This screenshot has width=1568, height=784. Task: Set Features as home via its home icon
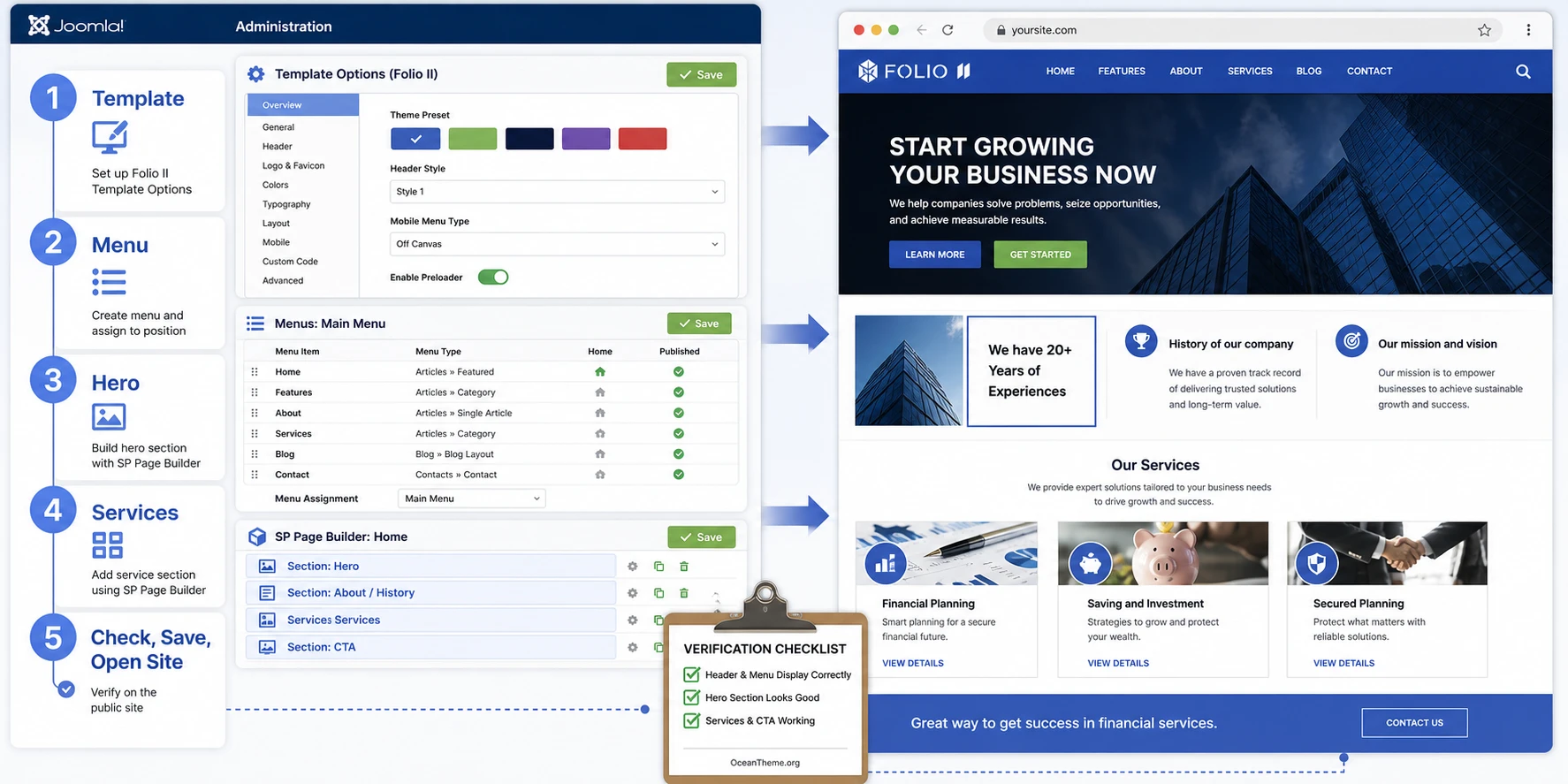tap(600, 392)
